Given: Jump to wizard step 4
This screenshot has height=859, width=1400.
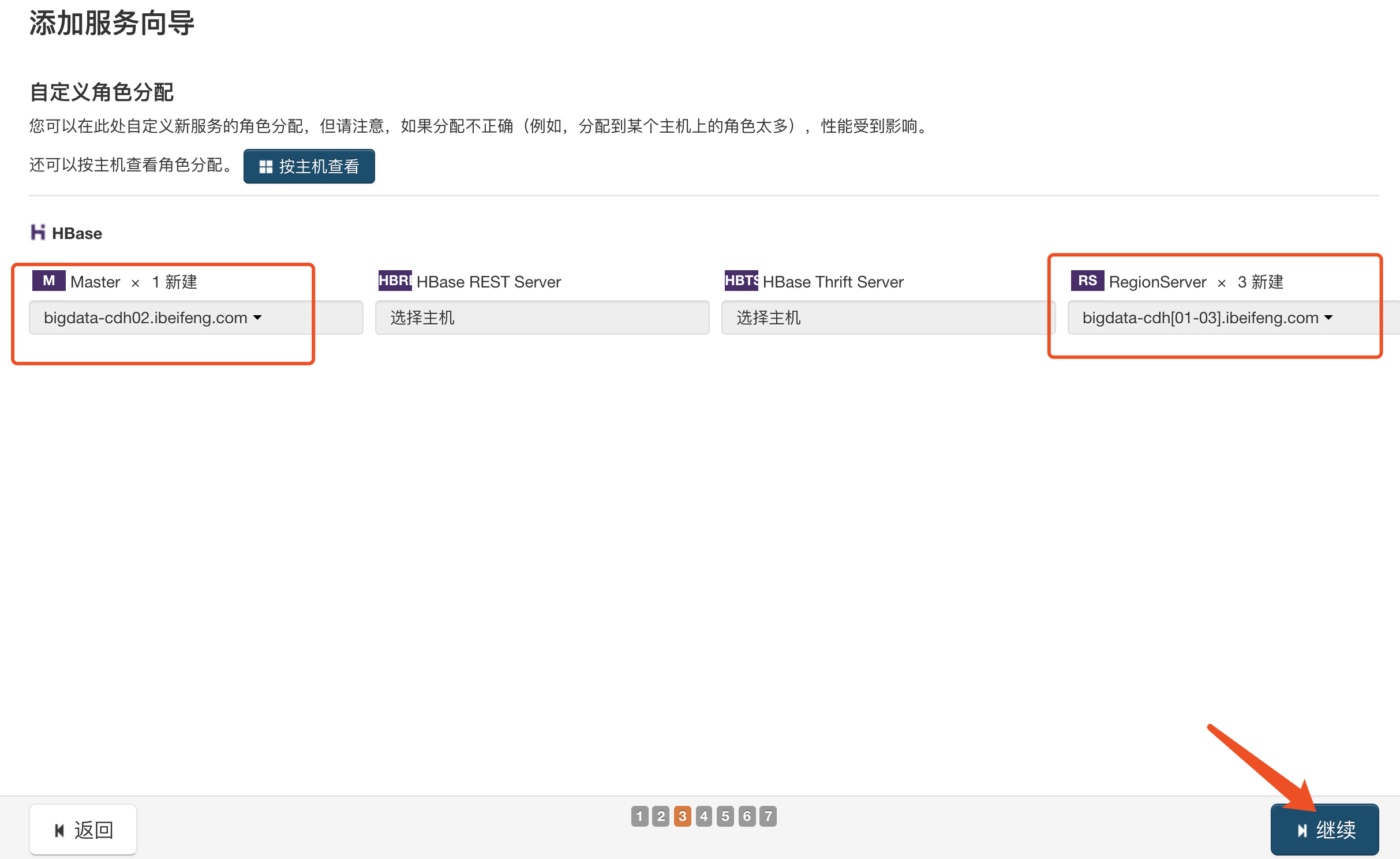Looking at the screenshot, I should [x=703, y=816].
